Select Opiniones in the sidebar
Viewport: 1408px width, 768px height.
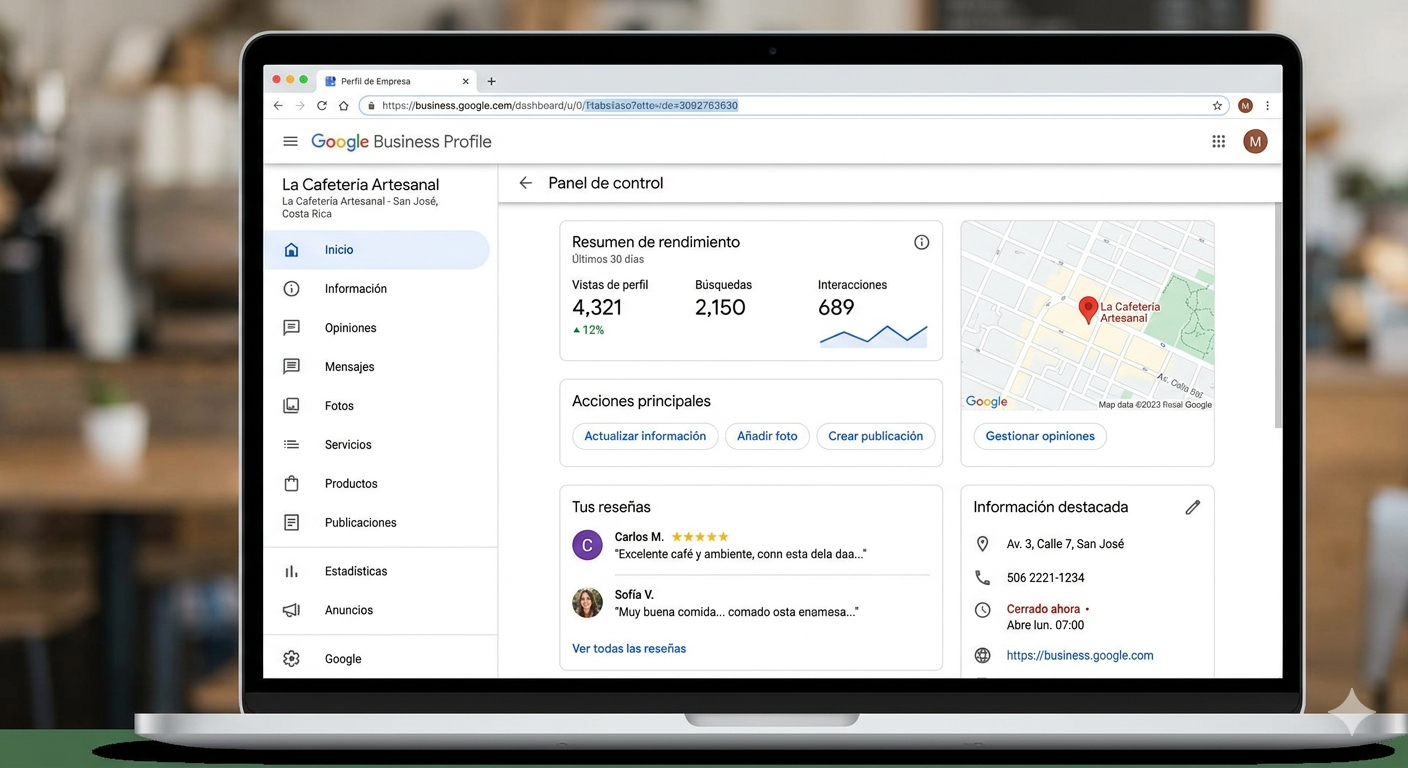click(x=350, y=328)
